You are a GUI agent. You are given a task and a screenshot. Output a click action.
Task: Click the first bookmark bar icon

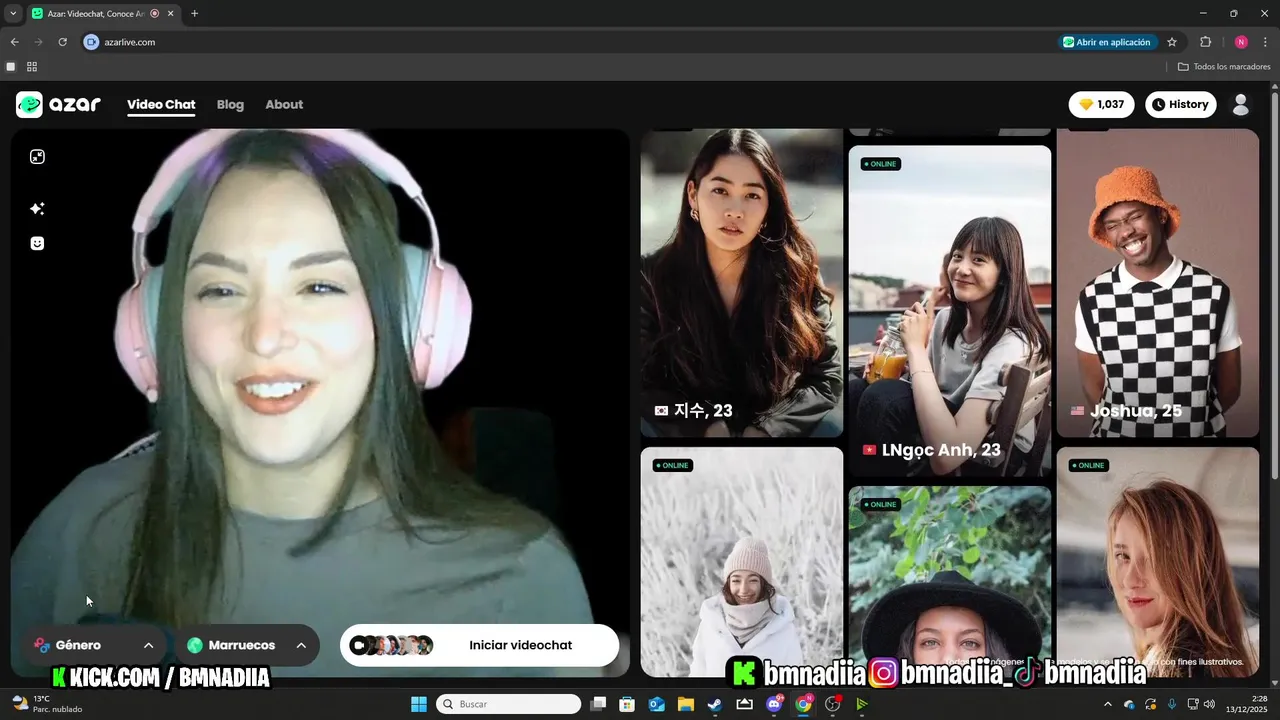[11, 67]
